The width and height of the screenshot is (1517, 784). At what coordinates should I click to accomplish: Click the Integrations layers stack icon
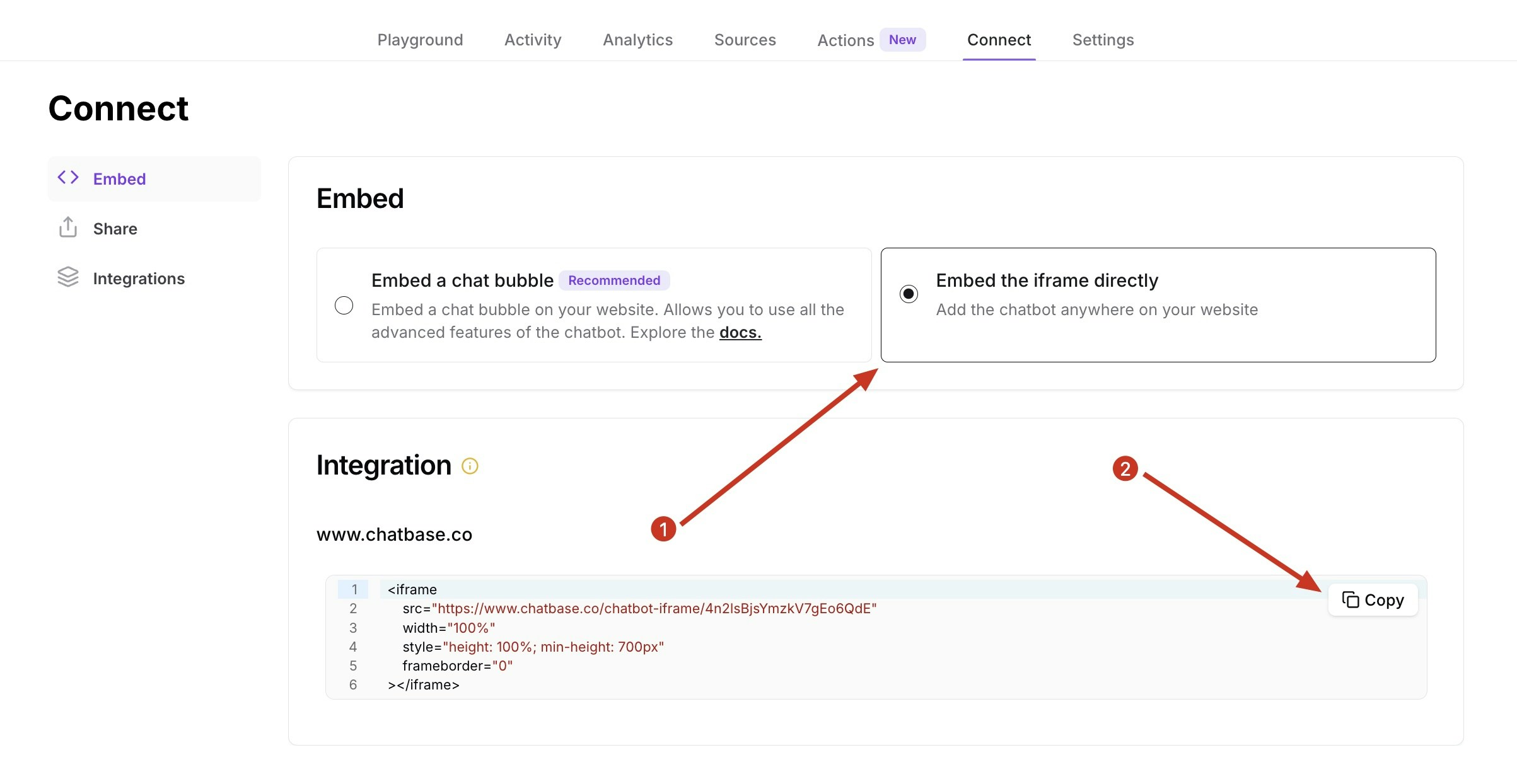click(68, 277)
